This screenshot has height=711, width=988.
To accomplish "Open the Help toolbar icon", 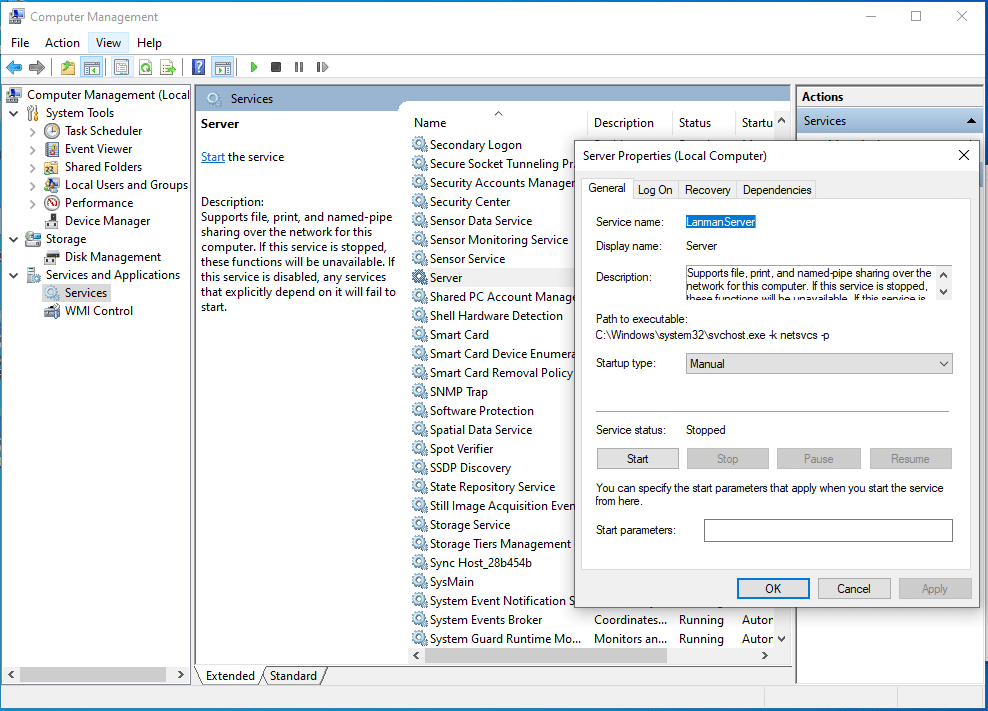I will [x=198, y=67].
